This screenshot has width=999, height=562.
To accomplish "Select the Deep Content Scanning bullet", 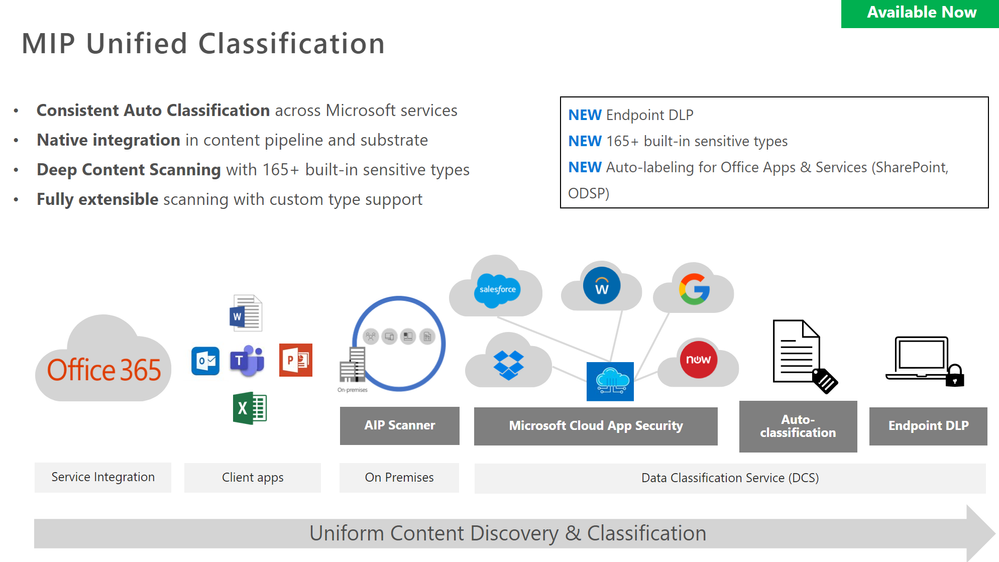I will (253, 169).
